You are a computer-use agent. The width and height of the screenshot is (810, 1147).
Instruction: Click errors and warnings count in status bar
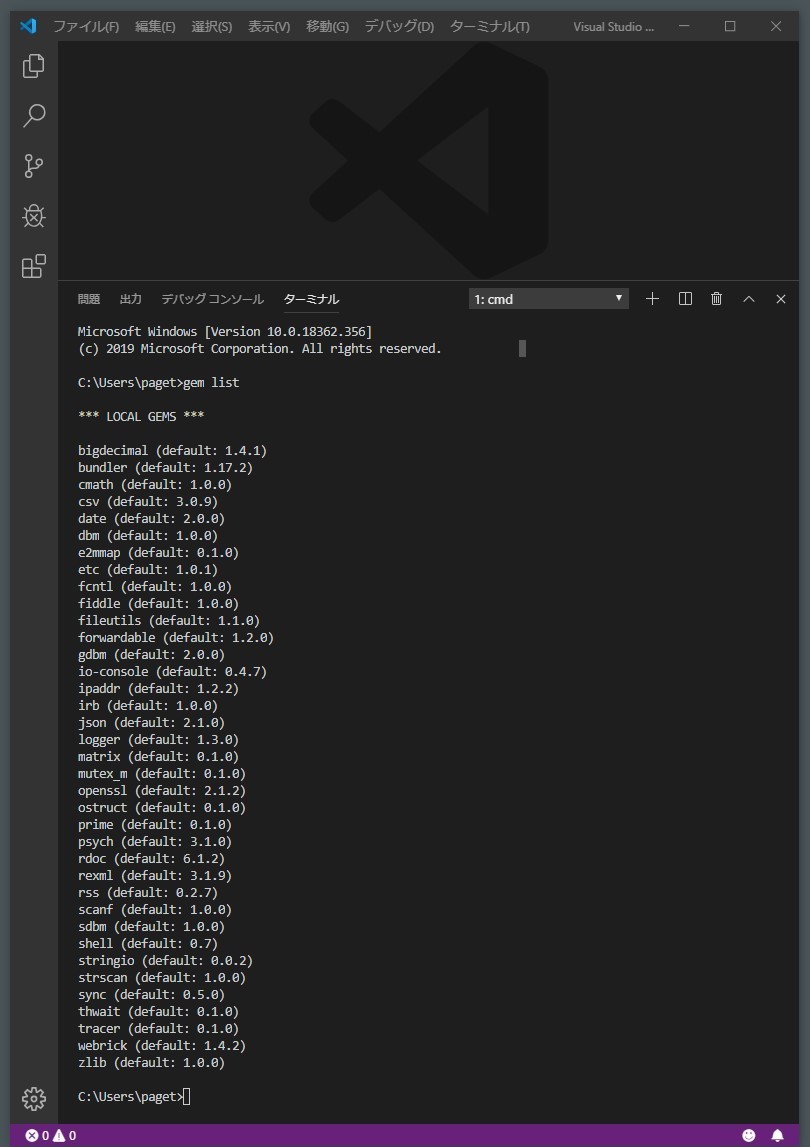[x=51, y=1135]
